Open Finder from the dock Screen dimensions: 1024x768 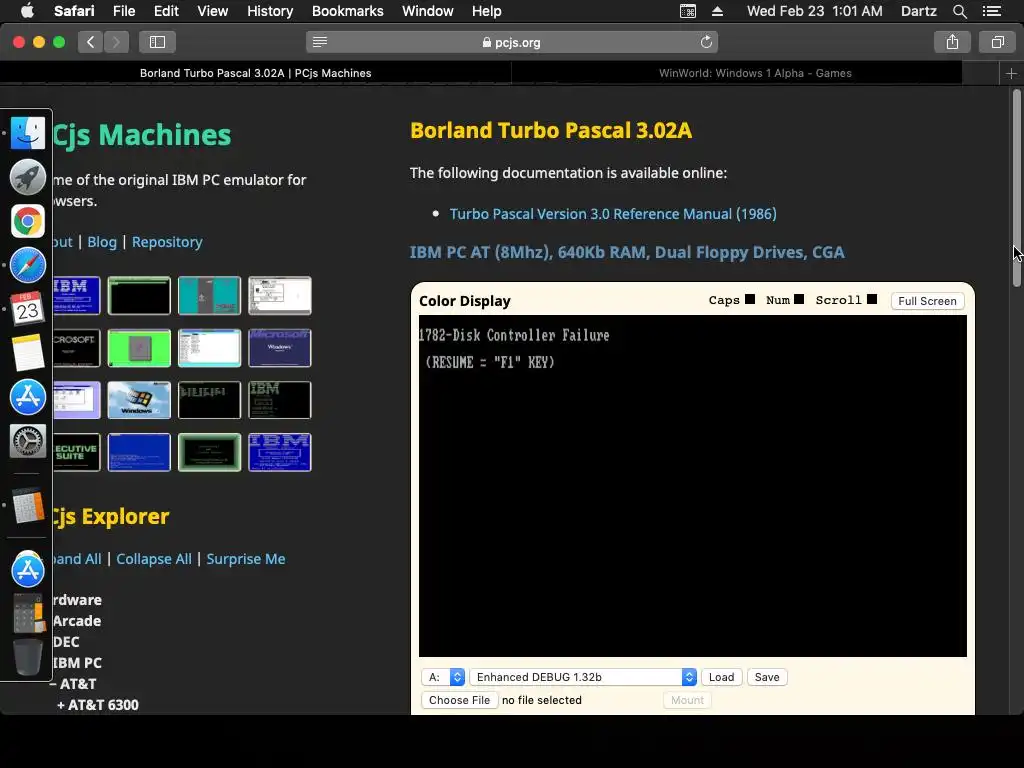click(x=27, y=133)
